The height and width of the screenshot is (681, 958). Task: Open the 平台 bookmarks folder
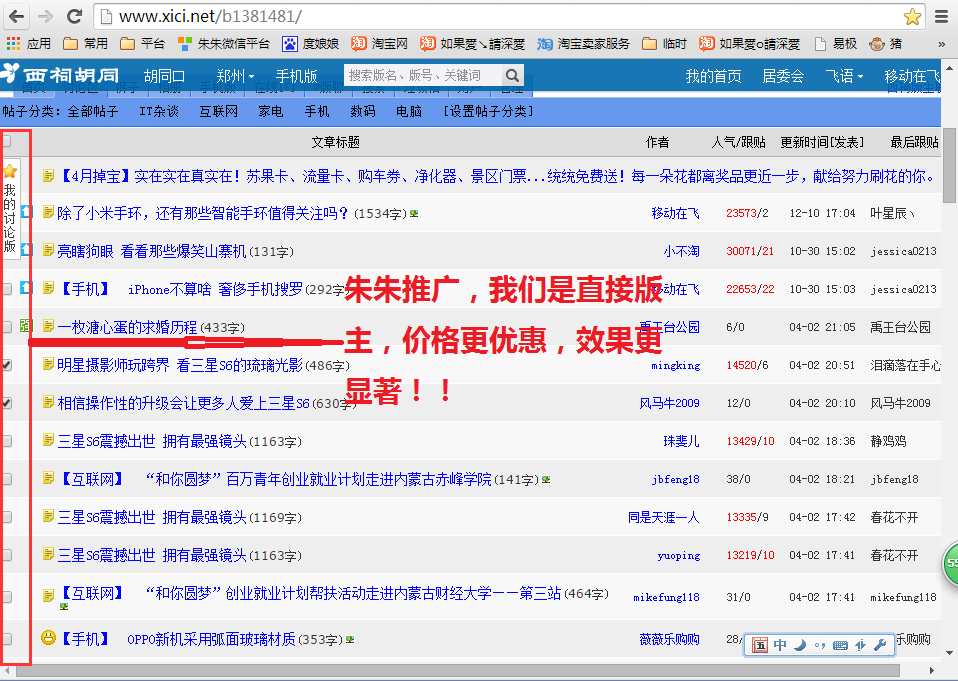coord(142,43)
